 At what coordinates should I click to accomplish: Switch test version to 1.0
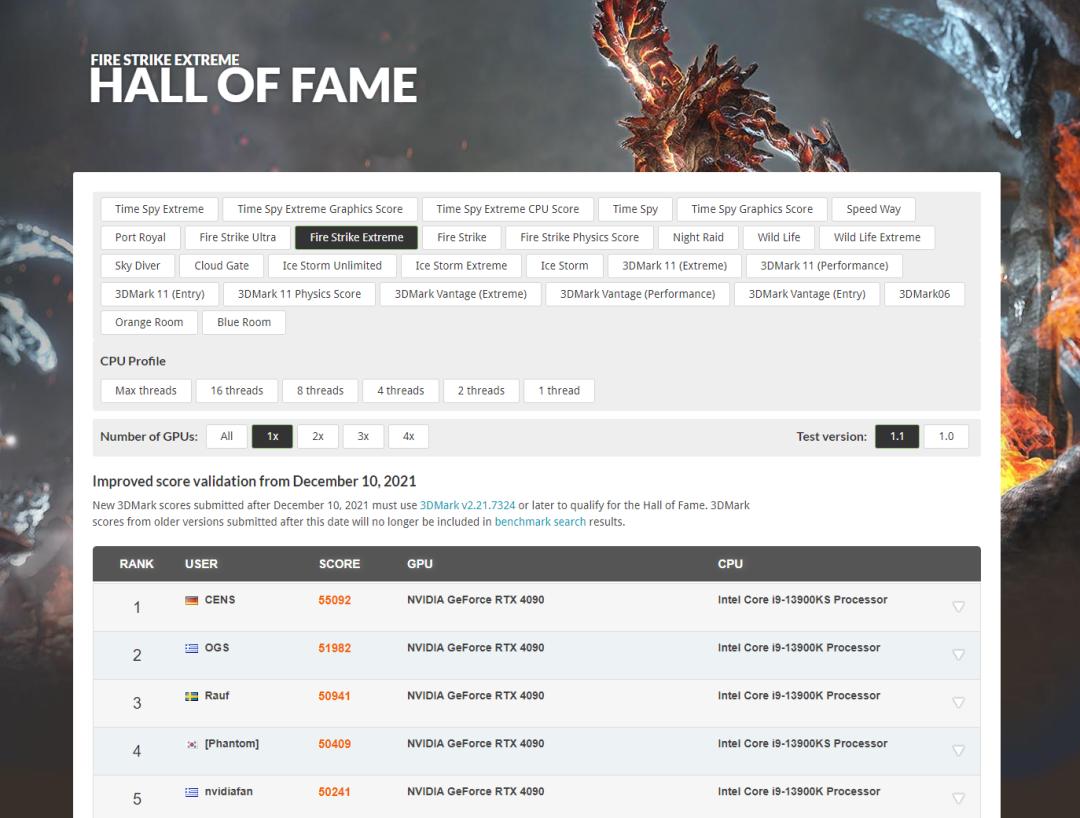(946, 436)
